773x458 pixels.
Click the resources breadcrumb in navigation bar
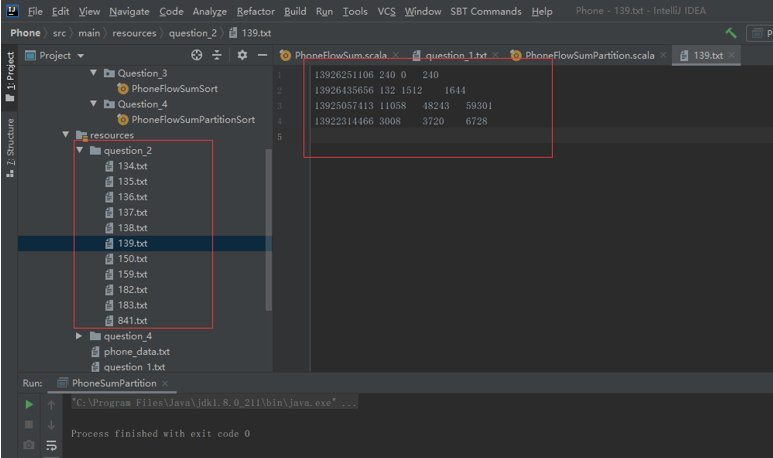(x=134, y=33)
